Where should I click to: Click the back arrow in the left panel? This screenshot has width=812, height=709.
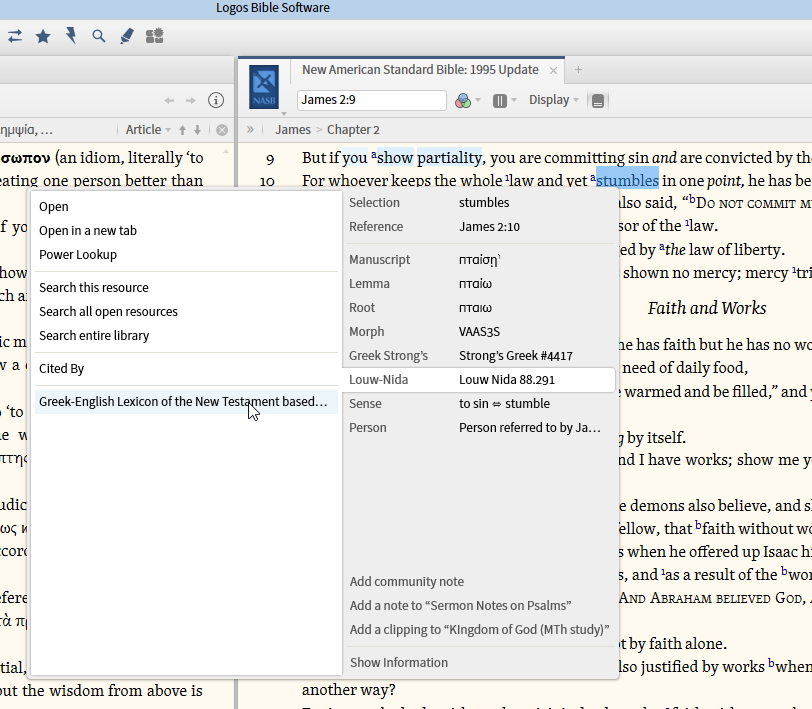169,100
